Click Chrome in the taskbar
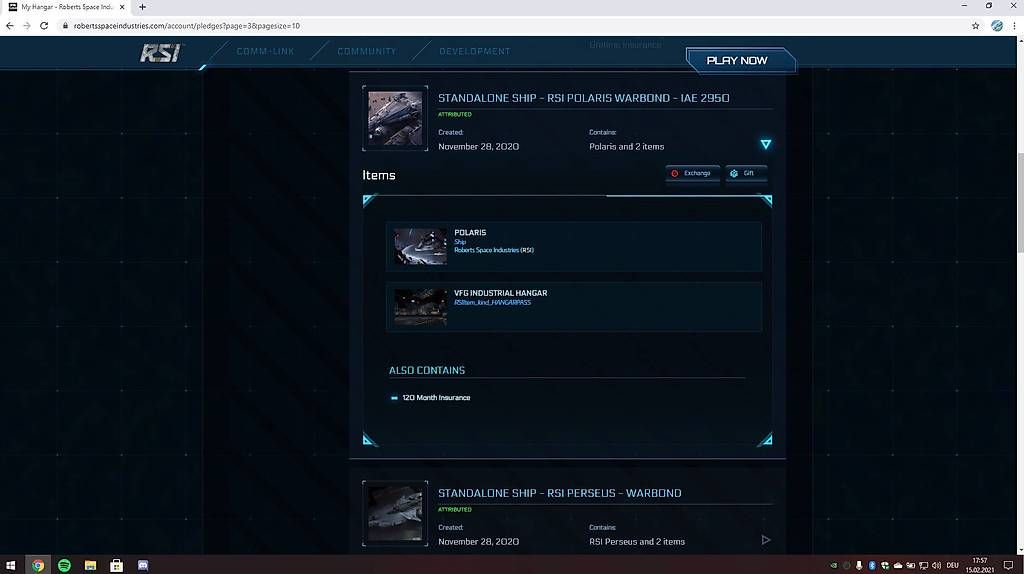 38,565
